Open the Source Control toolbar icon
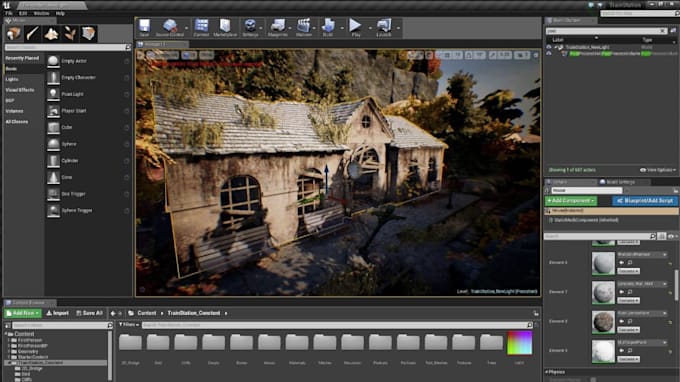This screenshot has width=680, height=382. pos(170,27)
